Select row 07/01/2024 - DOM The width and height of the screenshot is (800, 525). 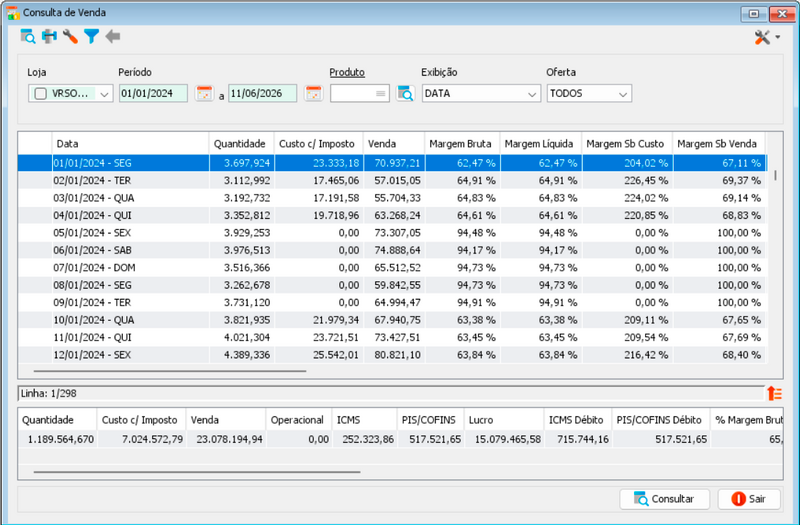[392, 267]
